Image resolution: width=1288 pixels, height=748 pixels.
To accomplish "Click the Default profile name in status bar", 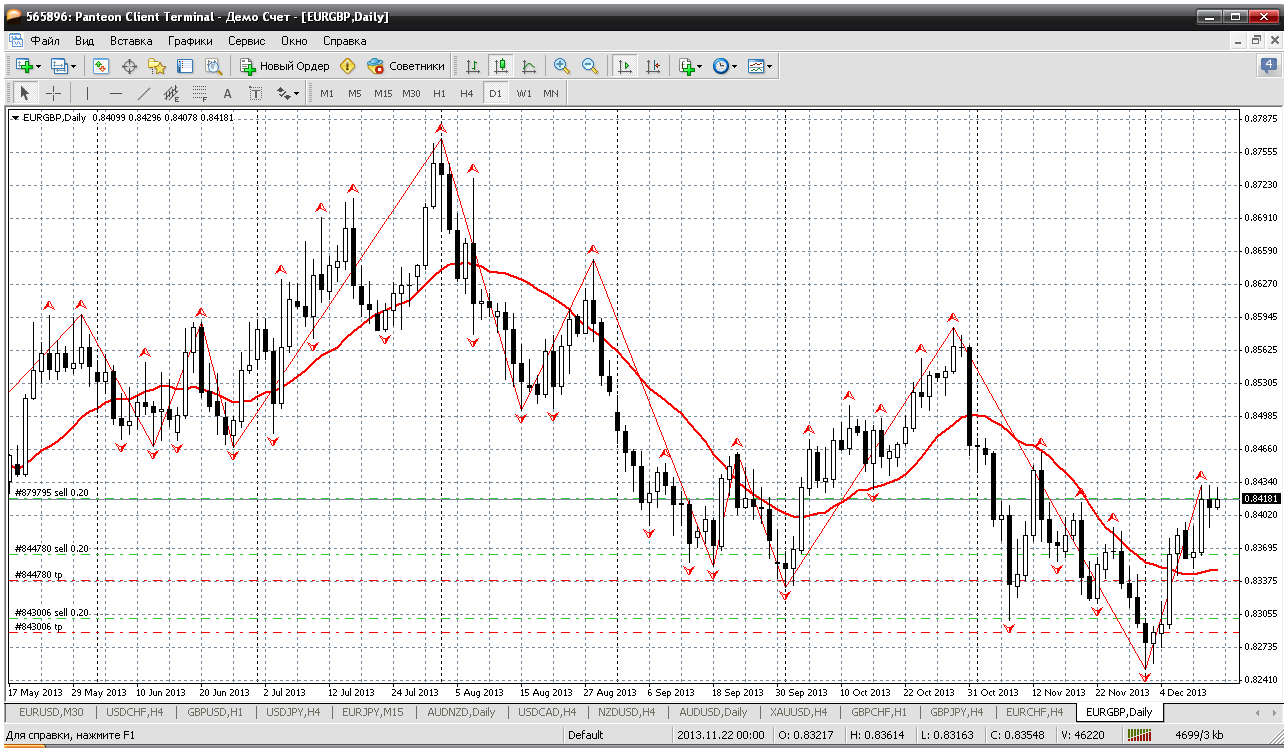I will (585, 735).
